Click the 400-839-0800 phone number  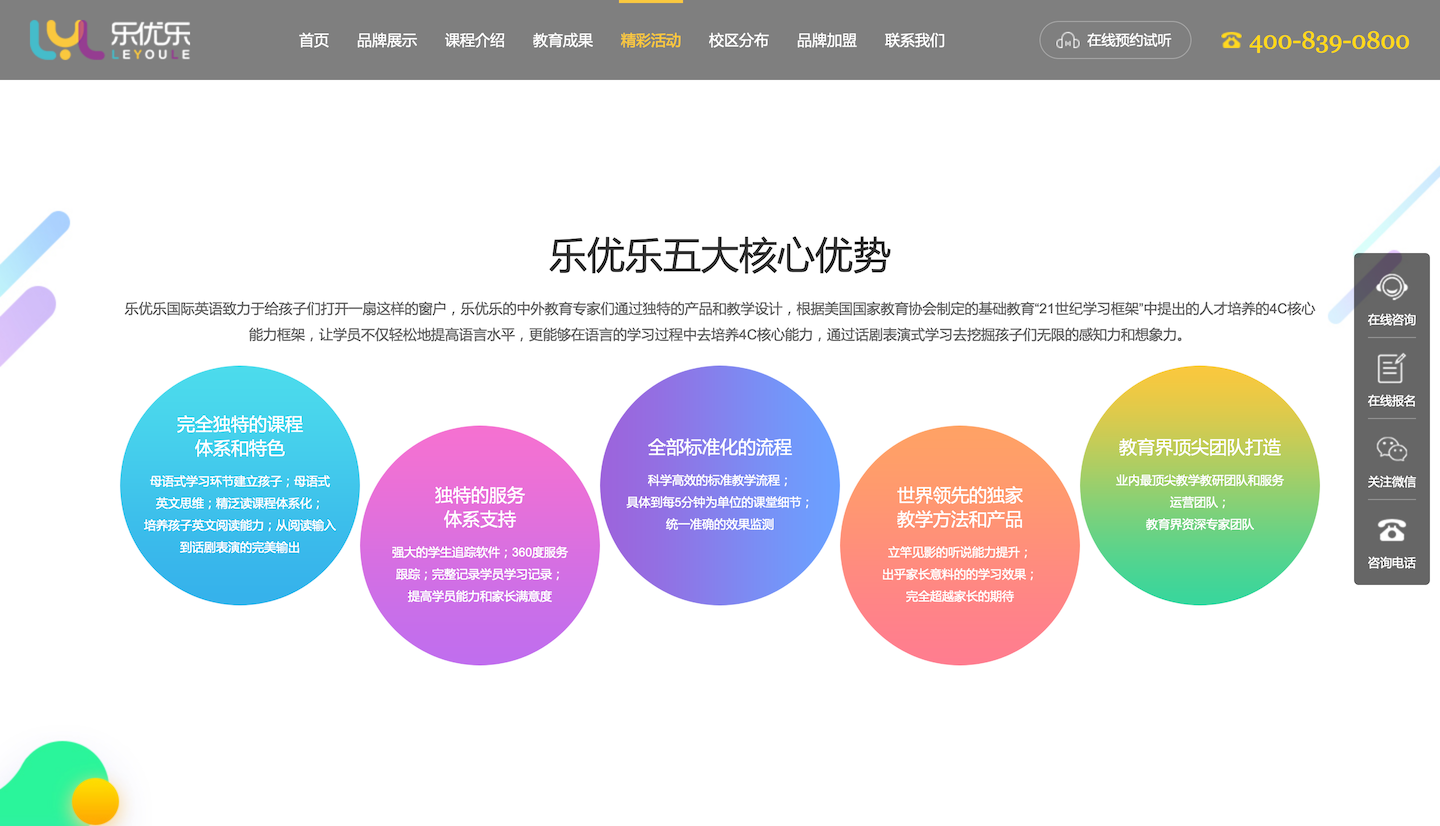tap(1329, 41)
